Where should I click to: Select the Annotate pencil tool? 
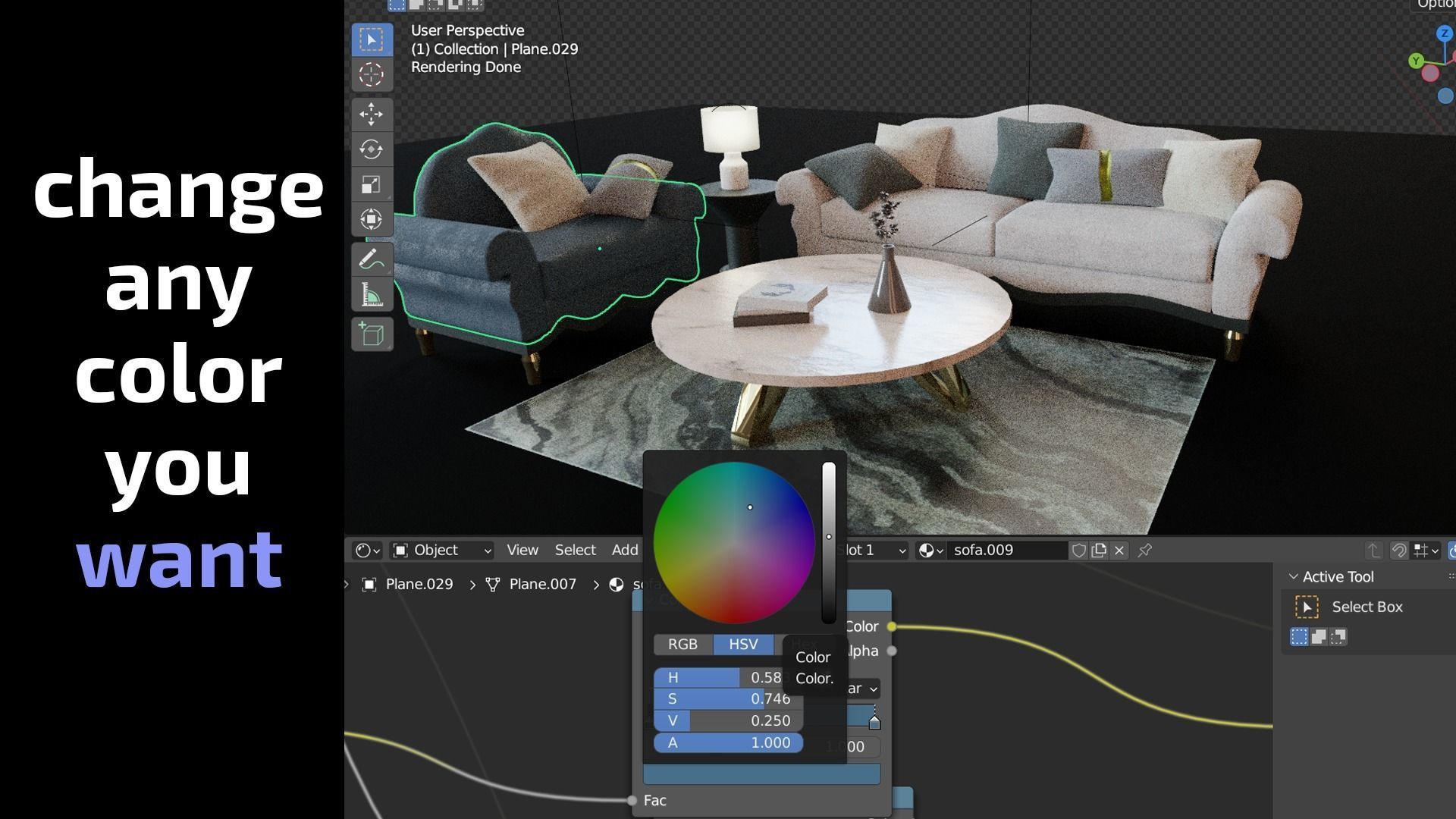[x=372, y=259]
